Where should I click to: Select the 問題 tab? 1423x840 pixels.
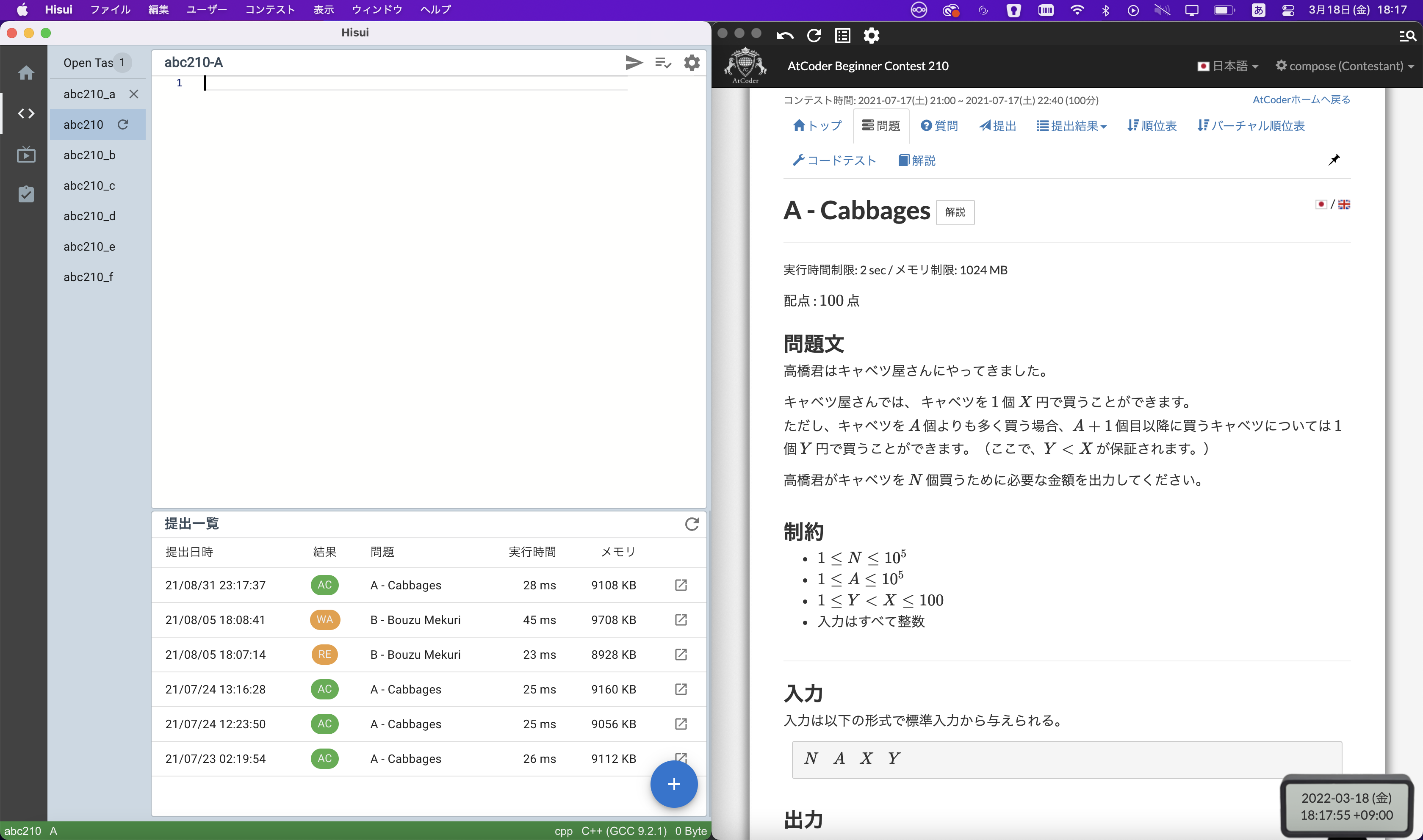click(881, 126)
